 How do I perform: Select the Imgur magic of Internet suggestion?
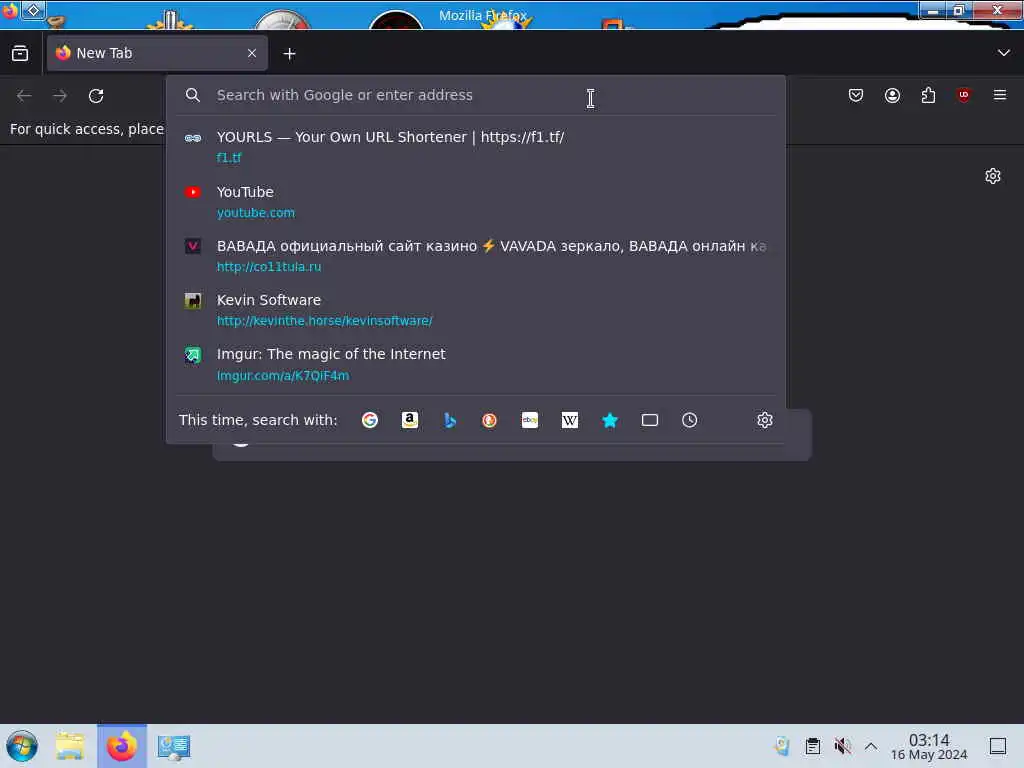(475, 364)
